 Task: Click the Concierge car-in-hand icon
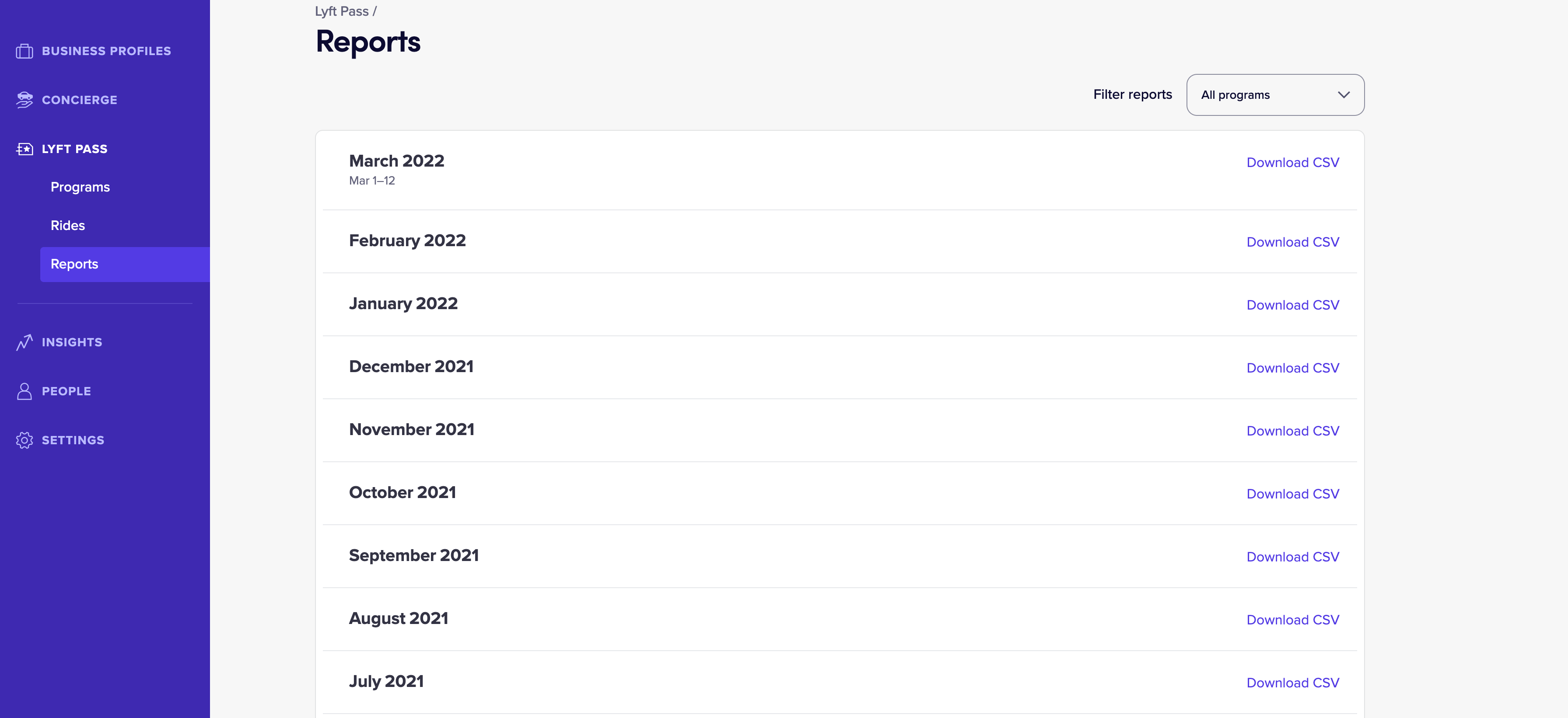pos(24,100)
